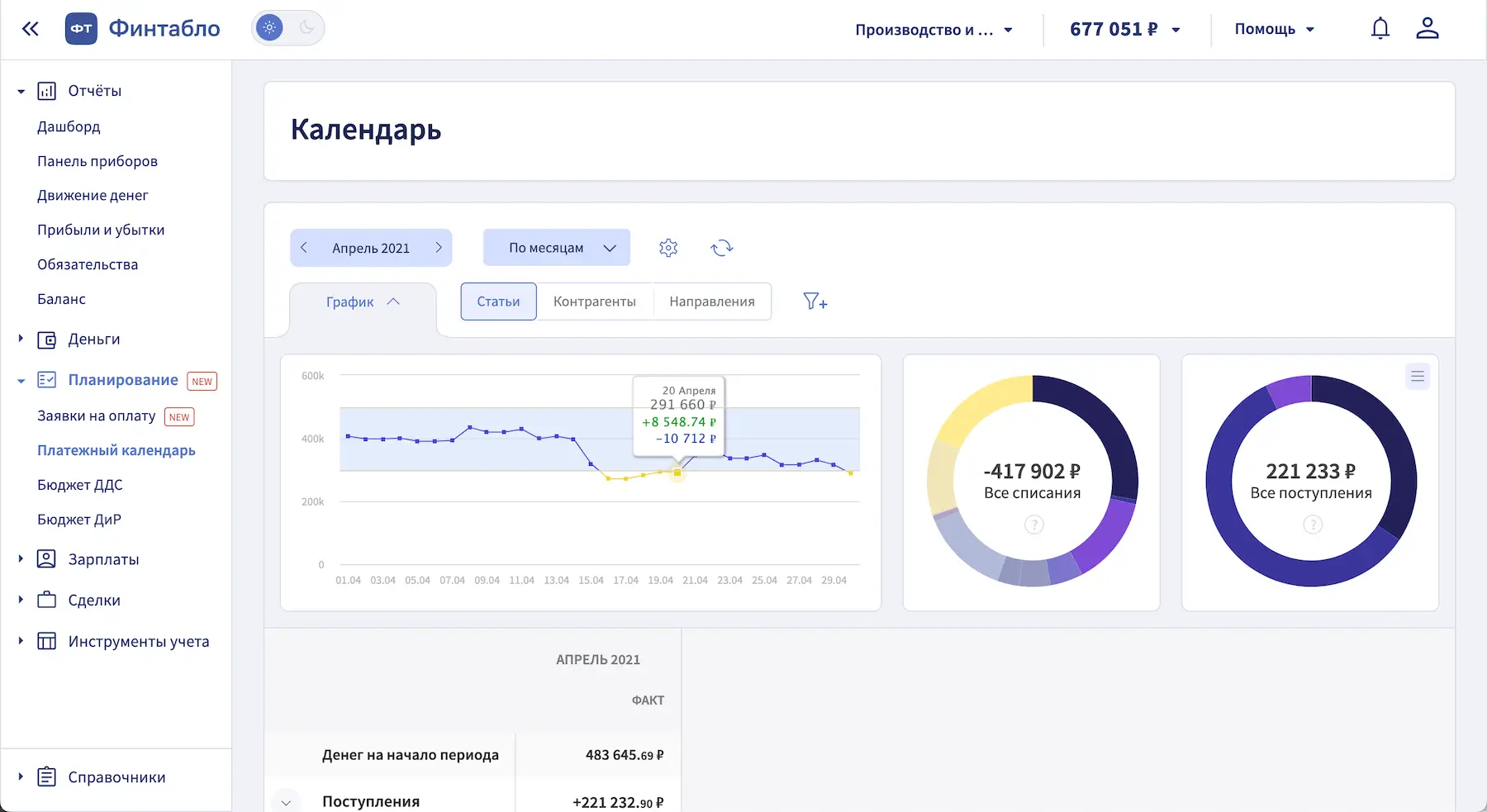Open Бюджет ДДС
Viewport: 1487px width, 812px height.
pos(80,485)
